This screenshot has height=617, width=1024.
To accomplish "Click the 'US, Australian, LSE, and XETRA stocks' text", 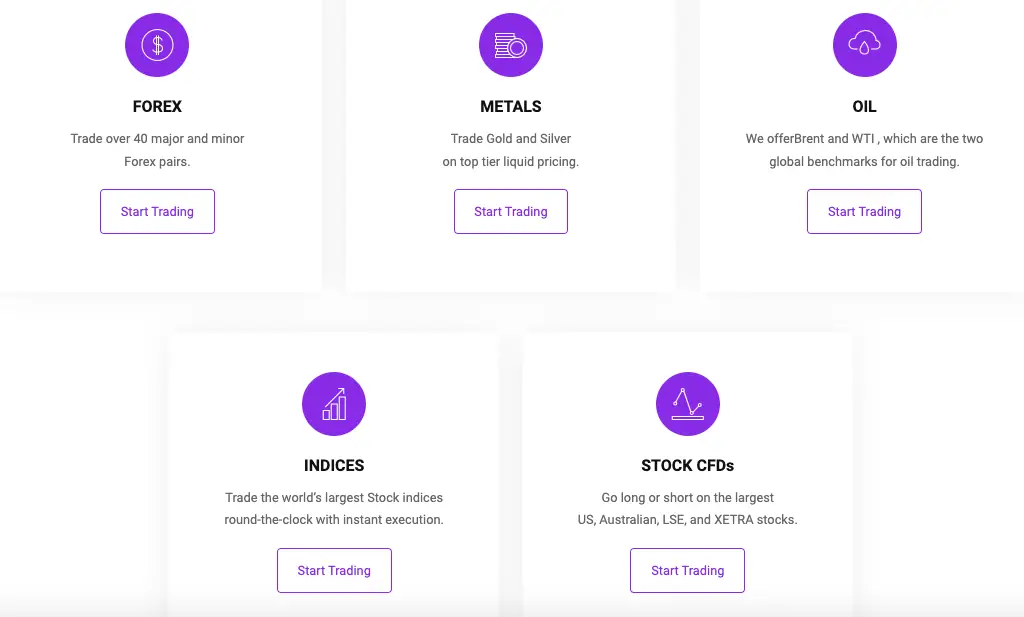I will click(688, 520).
